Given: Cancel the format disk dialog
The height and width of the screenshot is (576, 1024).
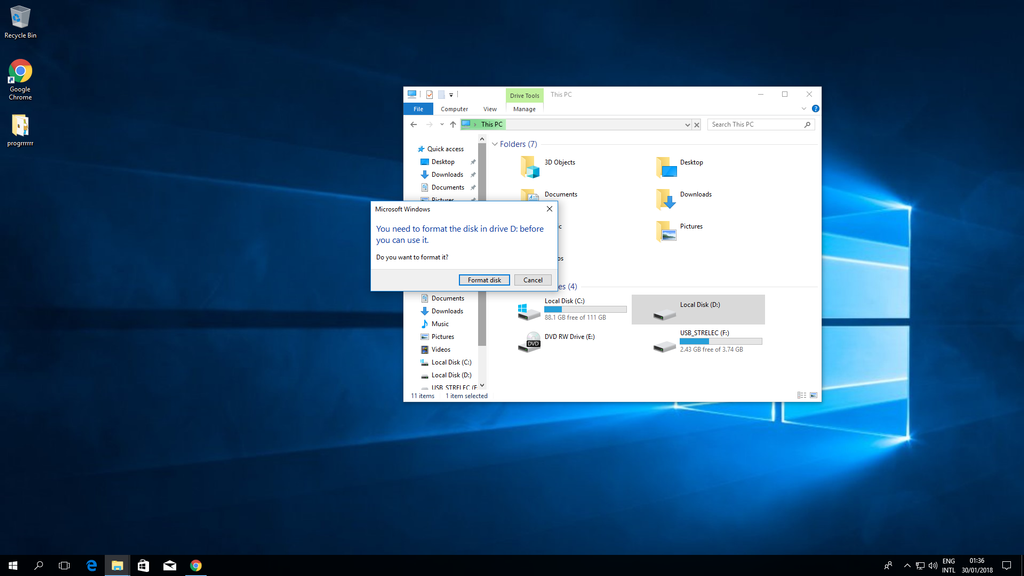Looking at the screenshot, I should tap(533, 280).
